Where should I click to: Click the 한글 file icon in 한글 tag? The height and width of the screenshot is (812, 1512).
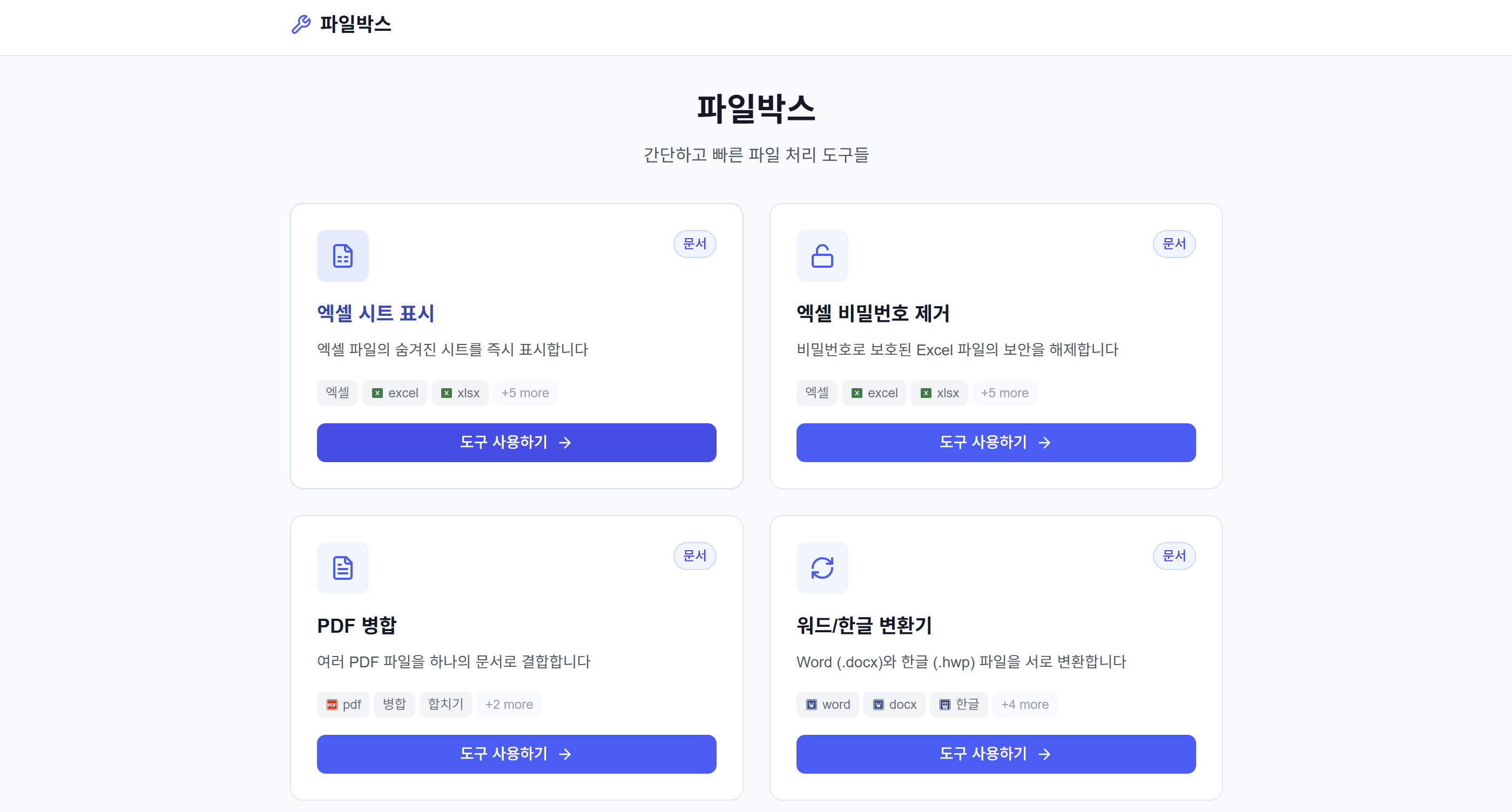point(945,705)
